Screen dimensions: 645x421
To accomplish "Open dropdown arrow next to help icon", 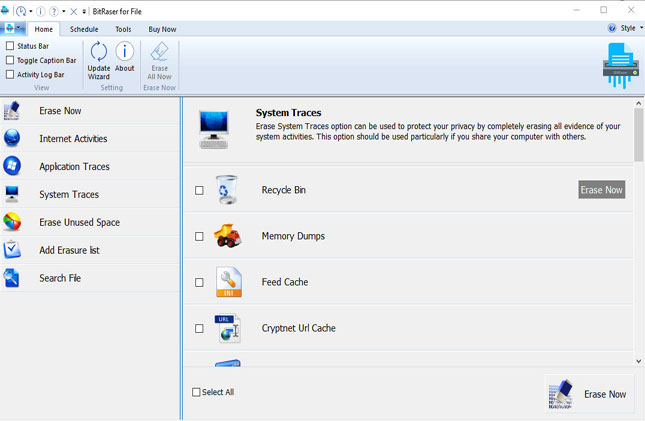I will pos(63,11).
